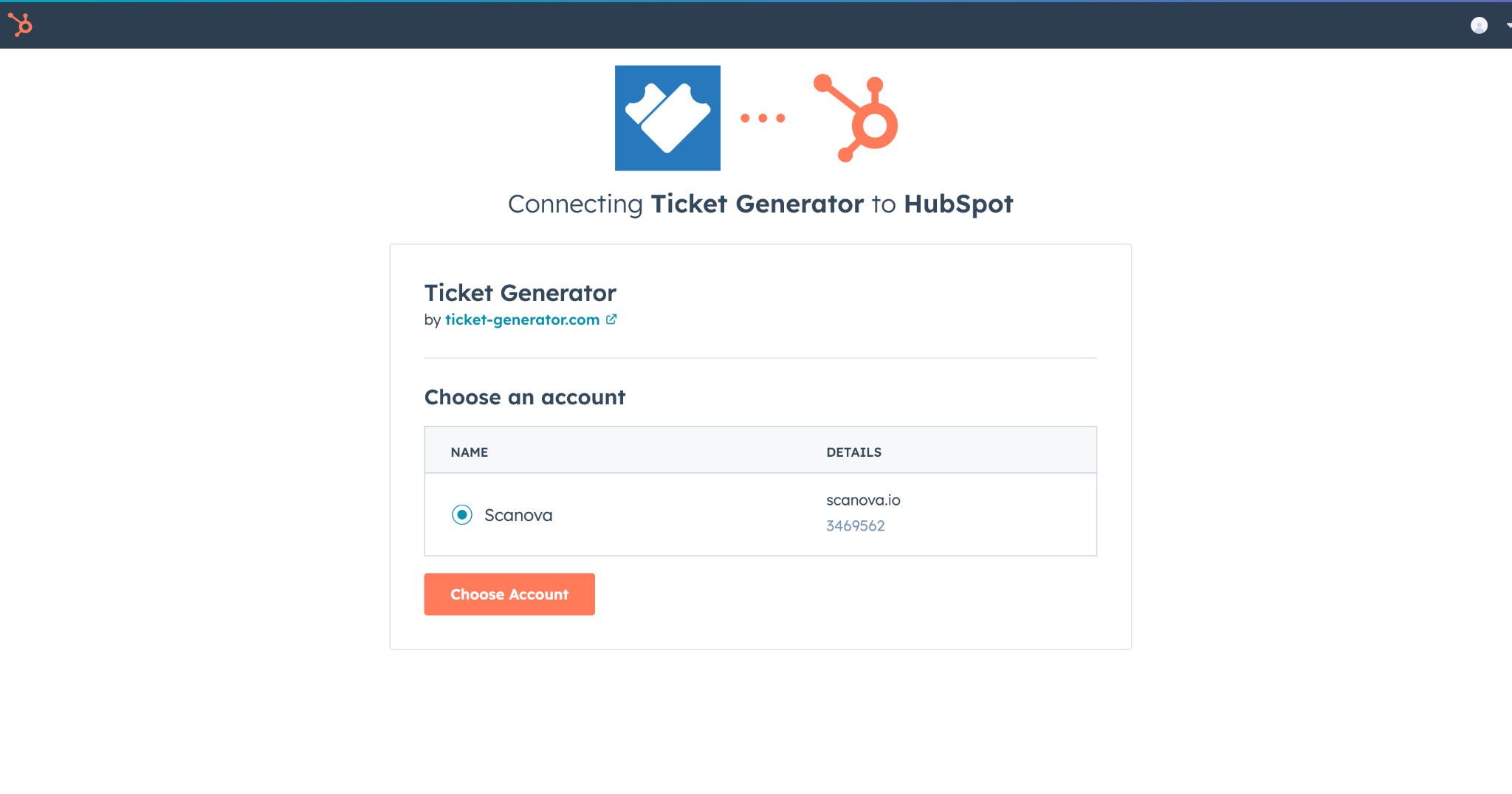Click the user avatar icon

point(1479,25)
